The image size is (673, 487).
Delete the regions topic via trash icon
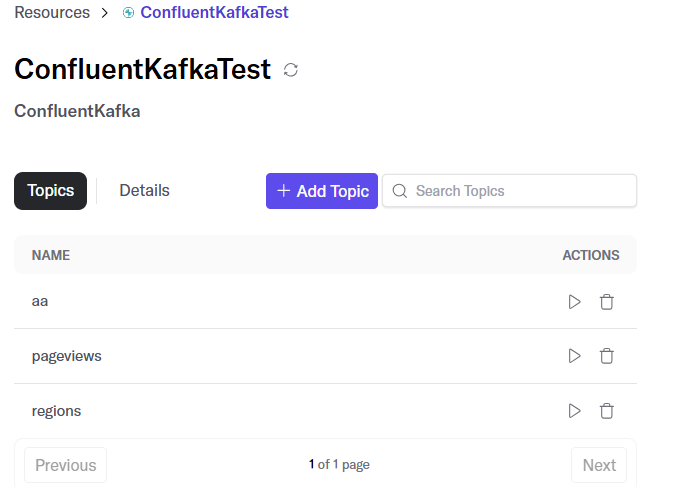pos(606,411)
